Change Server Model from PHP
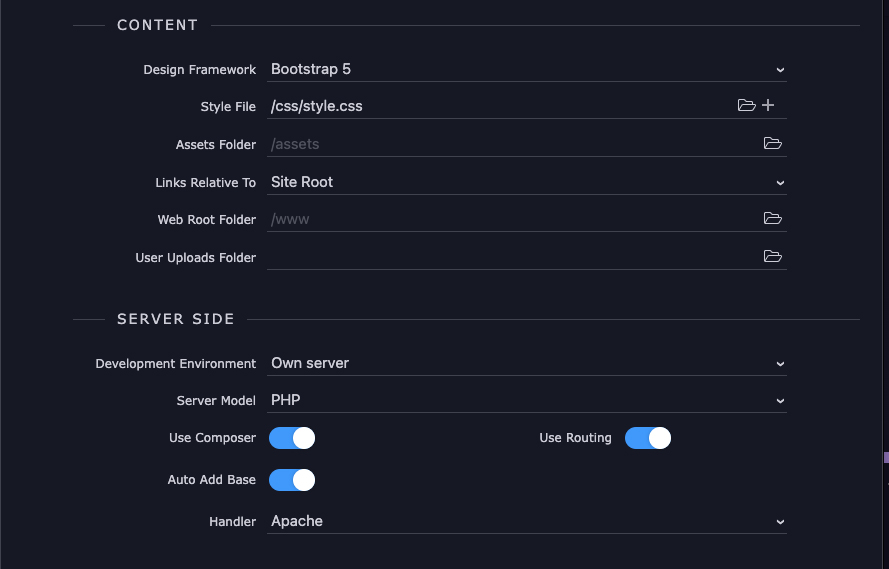This screenshot has height=569, width=889. [527, 400]
